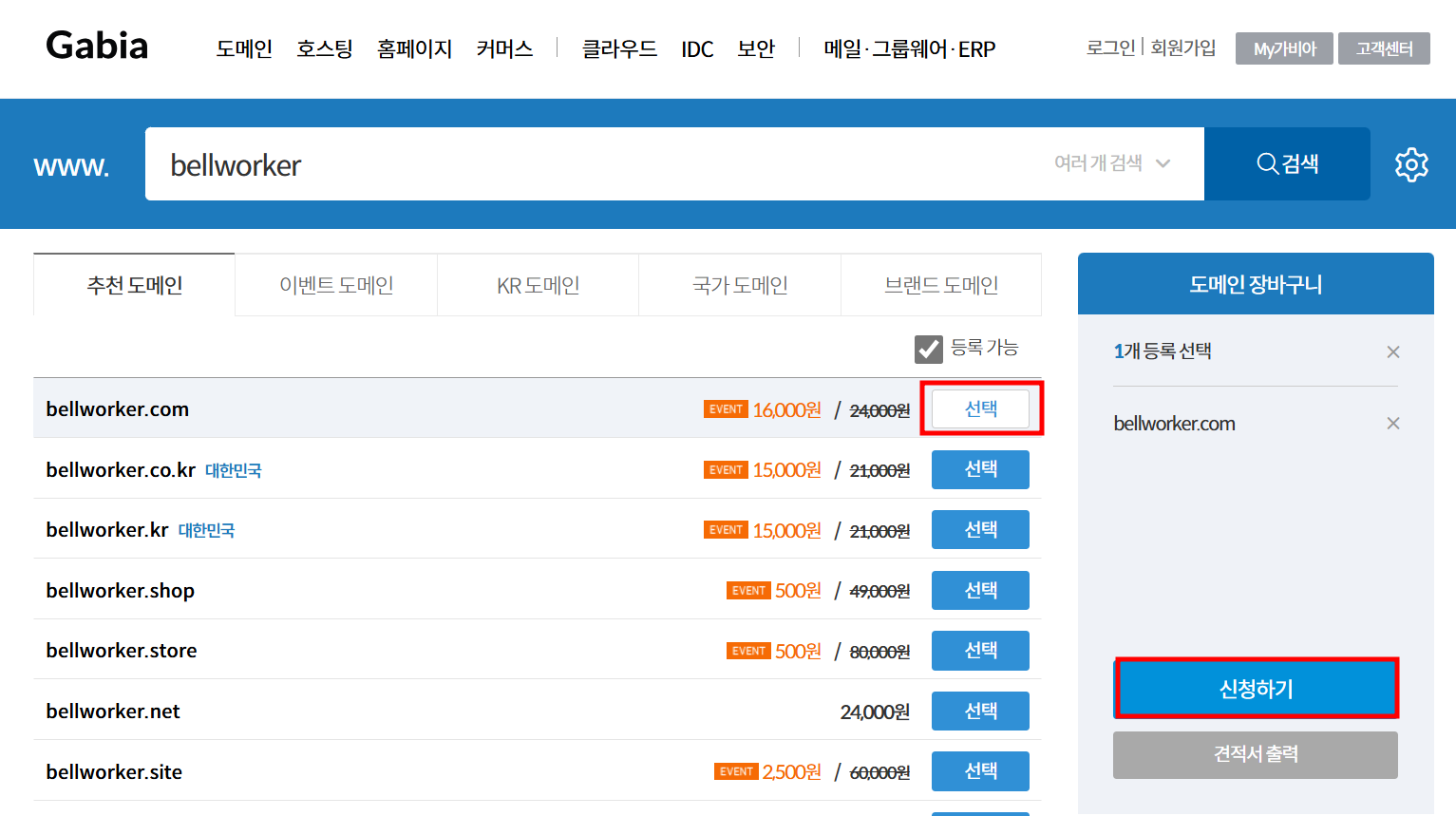Select bellworker.co.kr with its 선택 button
The image size is (1456, 816).
point(980,469)
